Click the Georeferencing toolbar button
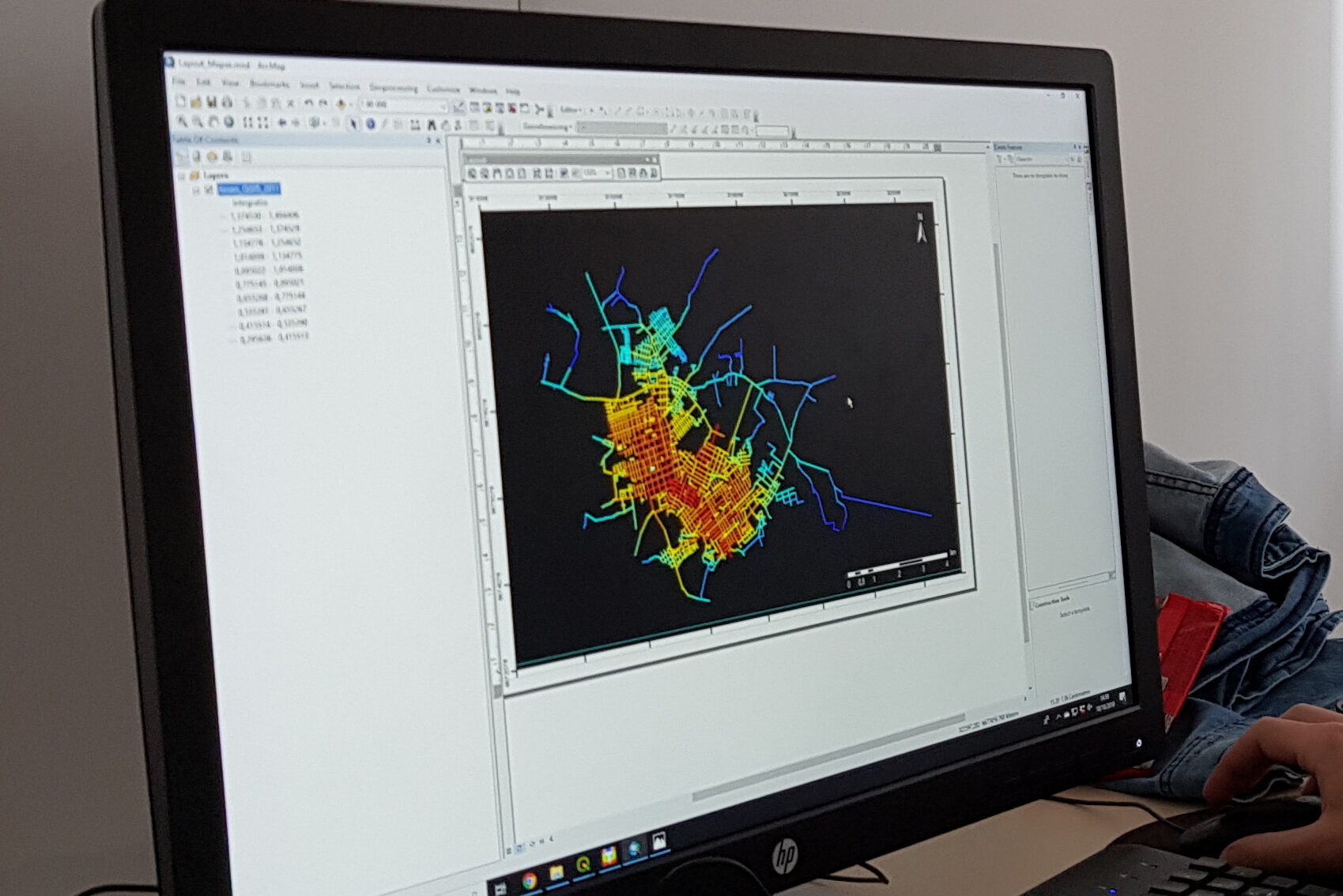 (x=547, y=126)
